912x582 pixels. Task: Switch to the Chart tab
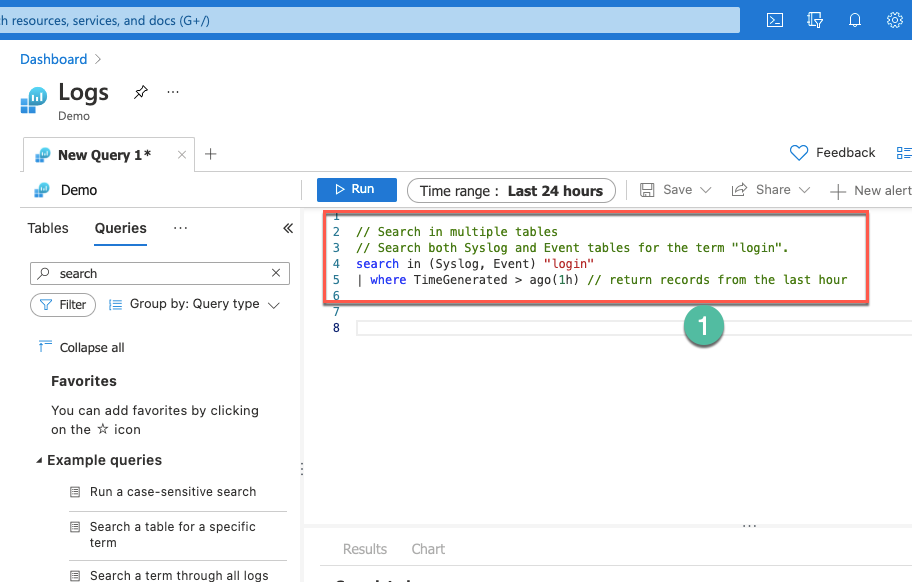(428, 549)
